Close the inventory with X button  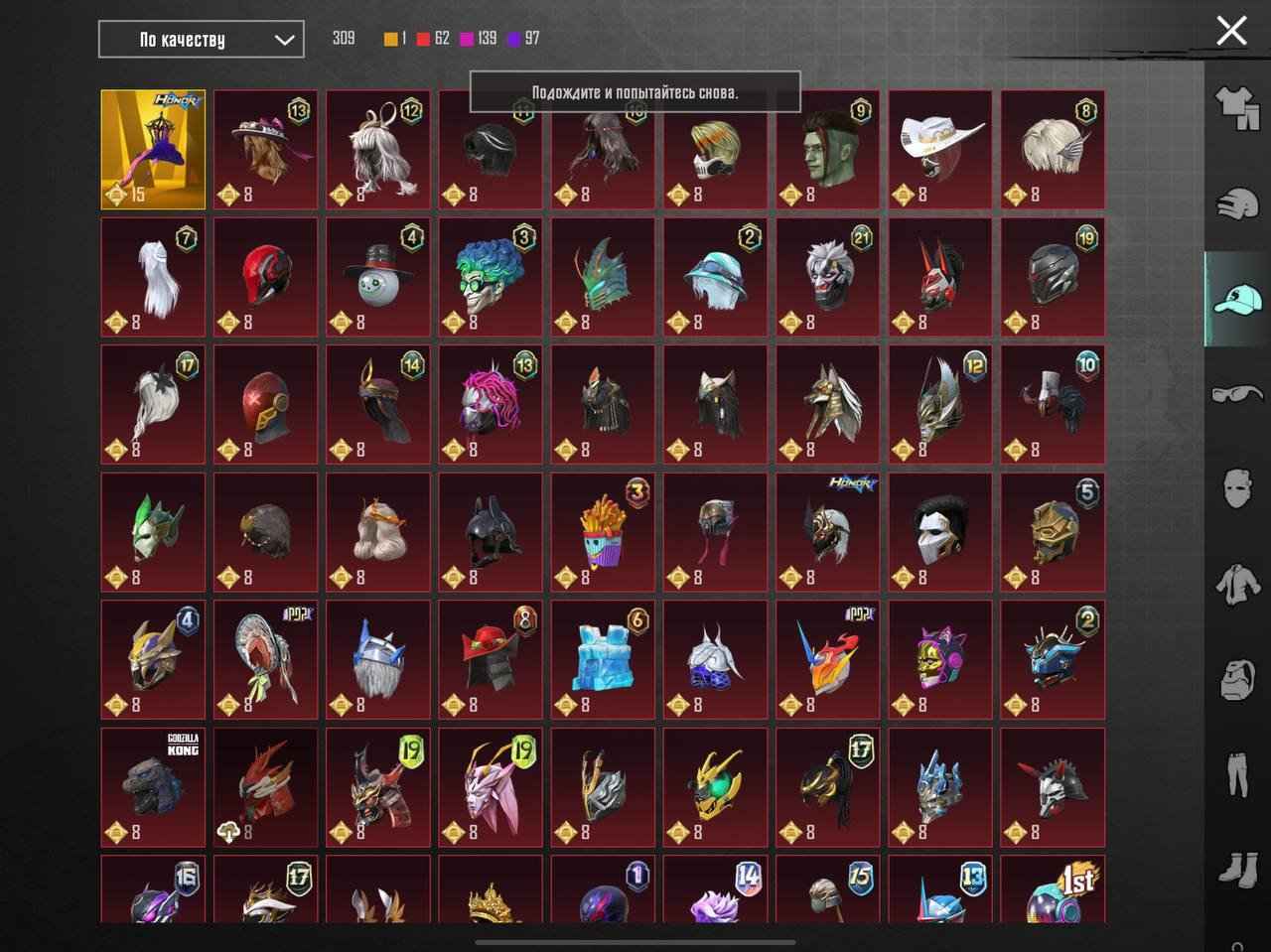[1231, 31]
